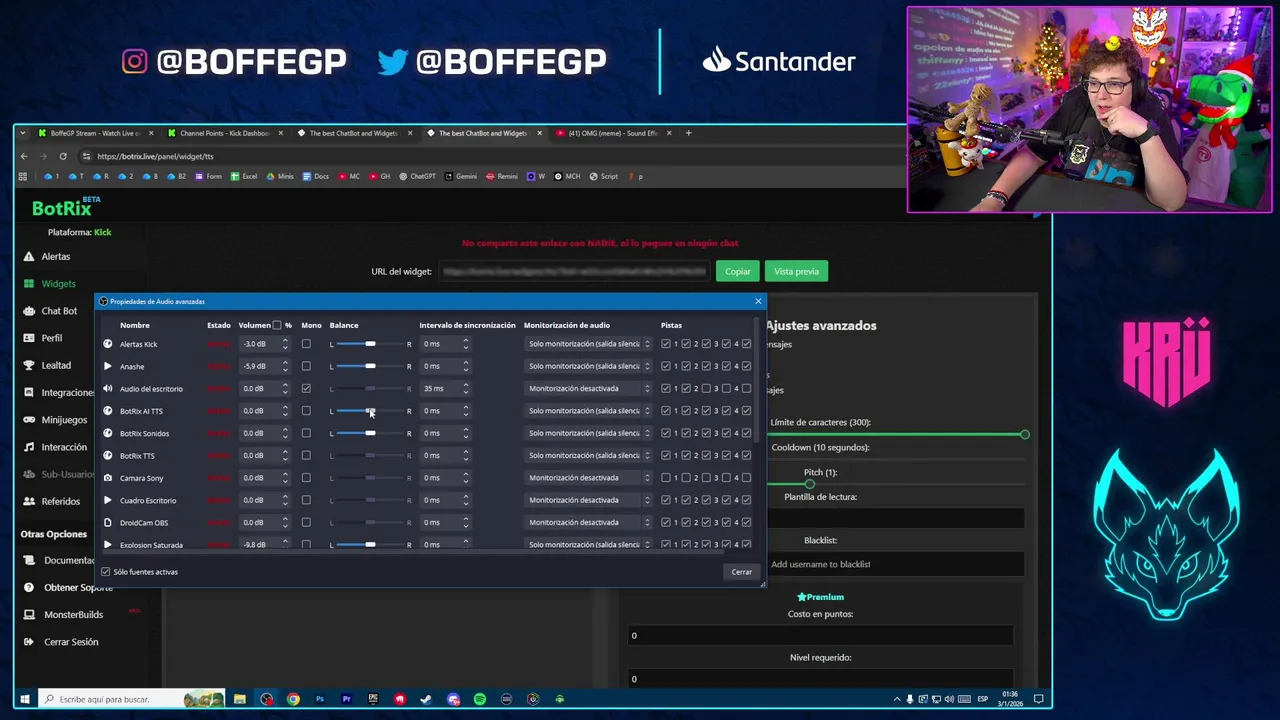Click the Camara Sony camera icon
This screenshot has width=1280, height=720.
(108, 478)
